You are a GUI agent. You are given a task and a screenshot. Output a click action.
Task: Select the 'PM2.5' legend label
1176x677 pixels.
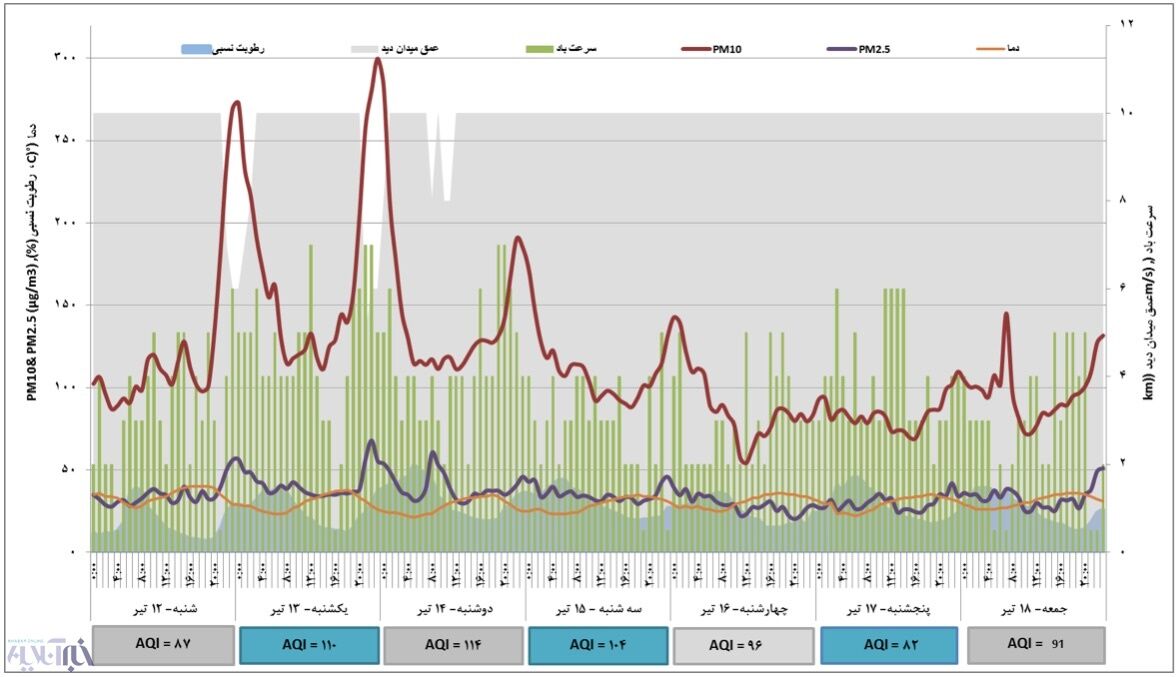pyautogui.click(x=874, y=49)
